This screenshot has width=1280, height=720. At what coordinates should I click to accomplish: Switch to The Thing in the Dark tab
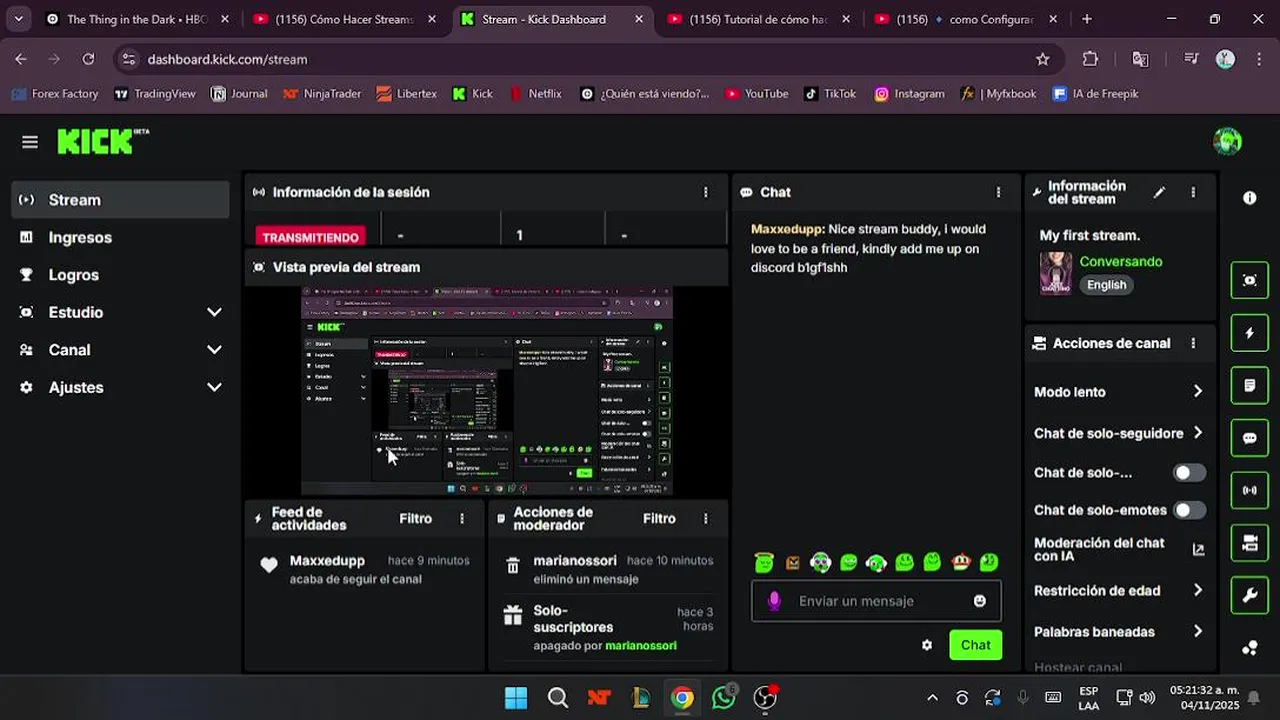pos(138,19)
